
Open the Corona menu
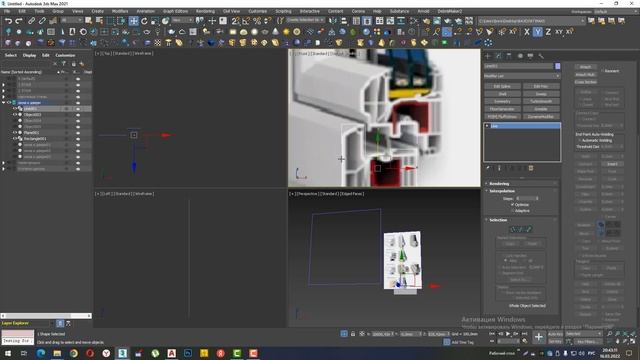(358, 11)
